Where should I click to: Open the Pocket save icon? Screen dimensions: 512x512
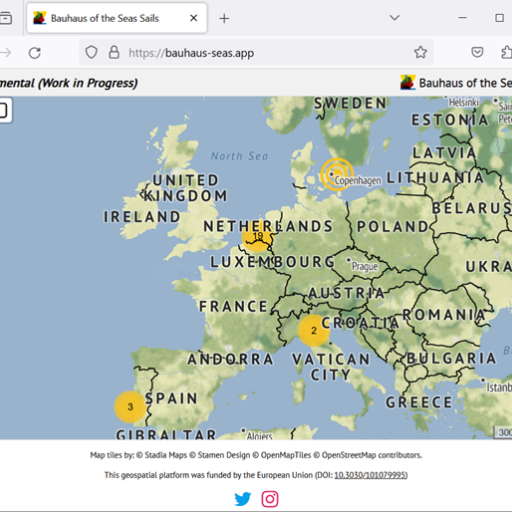click(477, 52)
